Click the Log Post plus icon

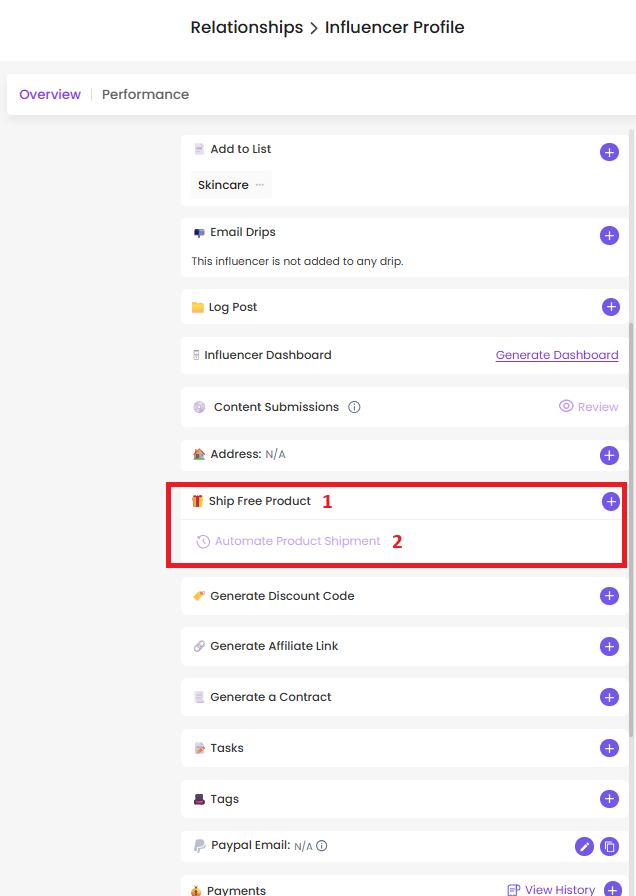point(611,307)
